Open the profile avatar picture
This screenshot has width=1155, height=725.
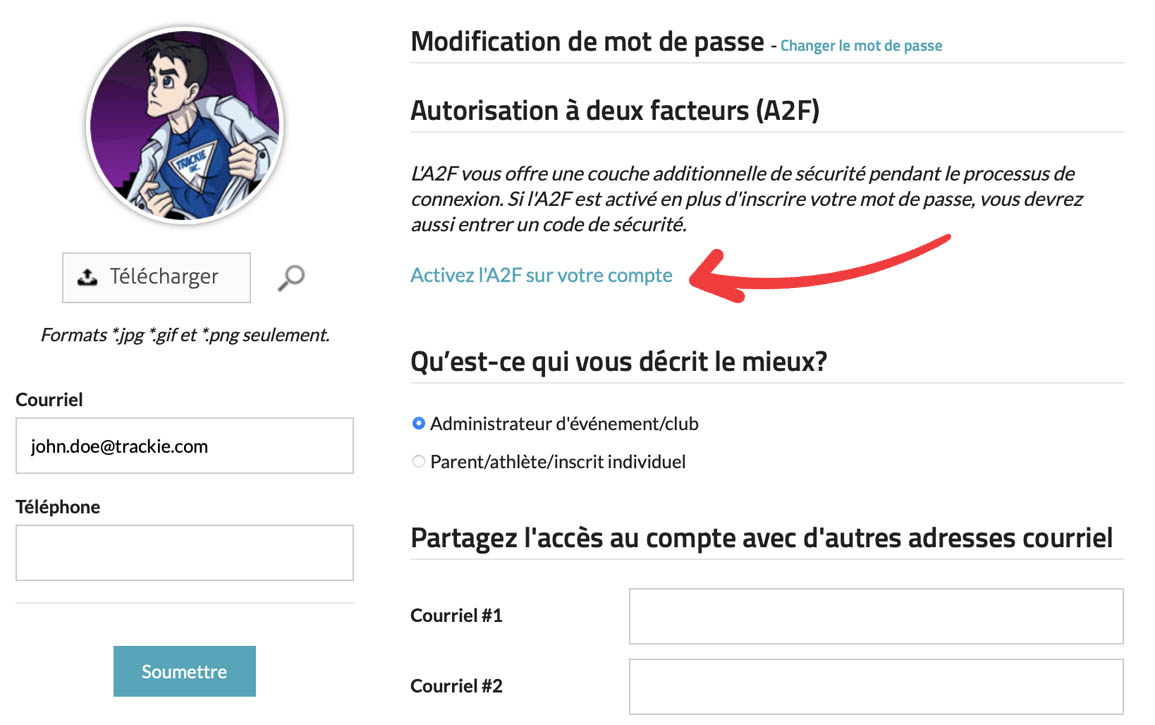[x=185, y=124]
